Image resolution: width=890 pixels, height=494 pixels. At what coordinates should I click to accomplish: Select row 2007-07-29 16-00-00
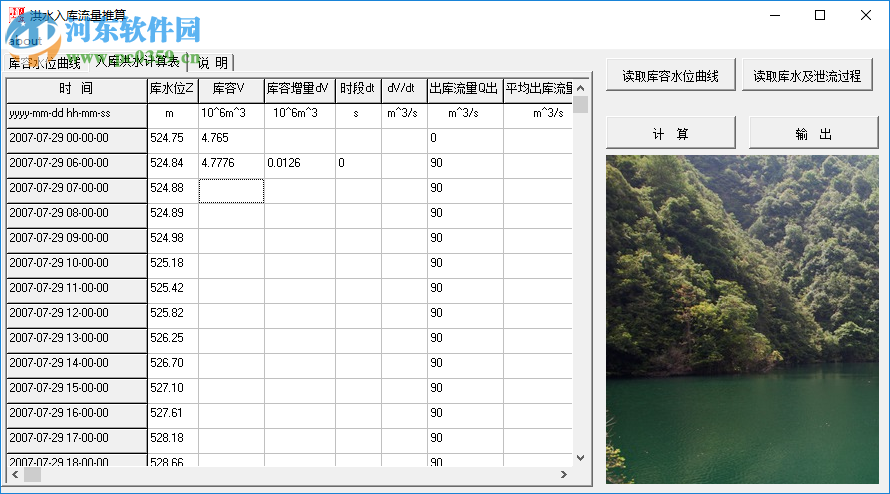point(77,415)
